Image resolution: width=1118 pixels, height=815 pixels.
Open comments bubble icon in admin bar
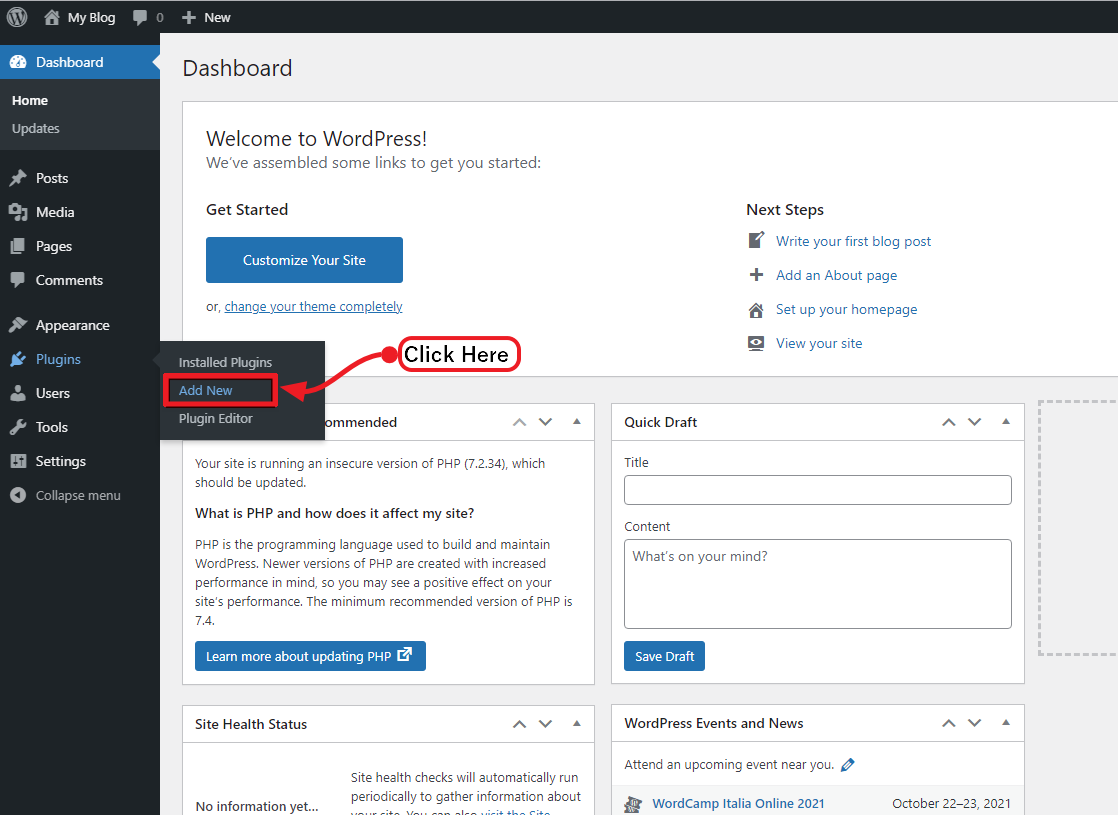(x=140, y=18)
